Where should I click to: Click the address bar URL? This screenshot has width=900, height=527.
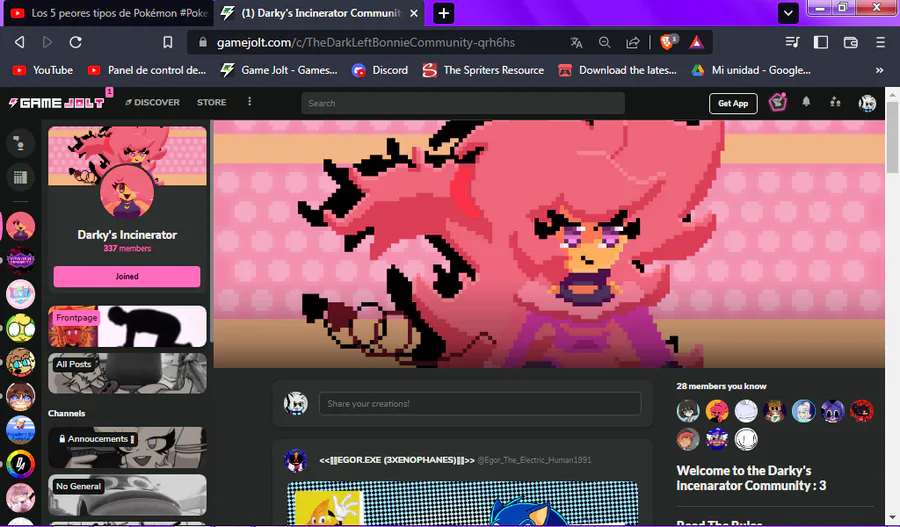366,42
